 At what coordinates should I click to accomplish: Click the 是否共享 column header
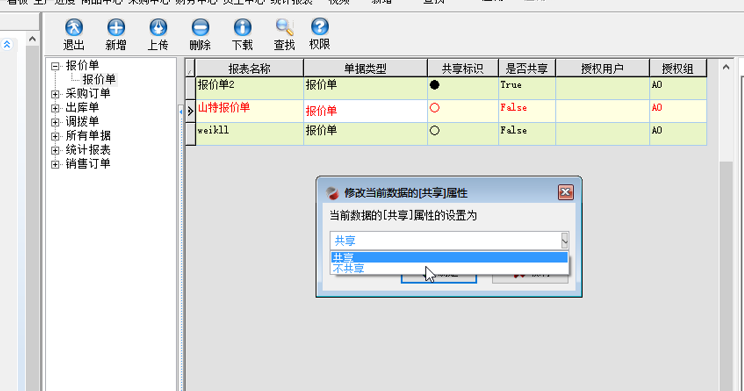tap(527, 68)
